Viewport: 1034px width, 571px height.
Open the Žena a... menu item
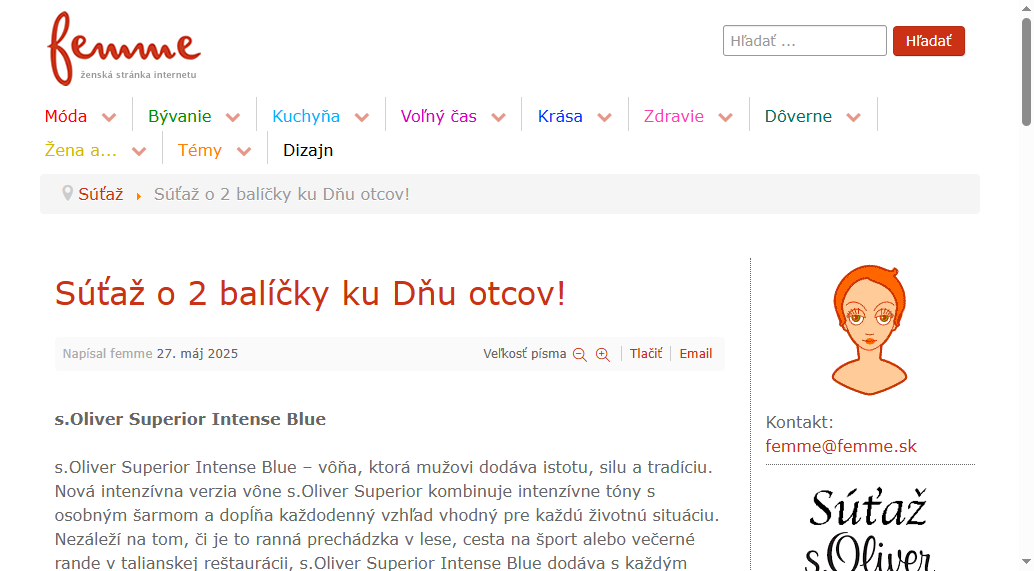[x=80, y=150]
